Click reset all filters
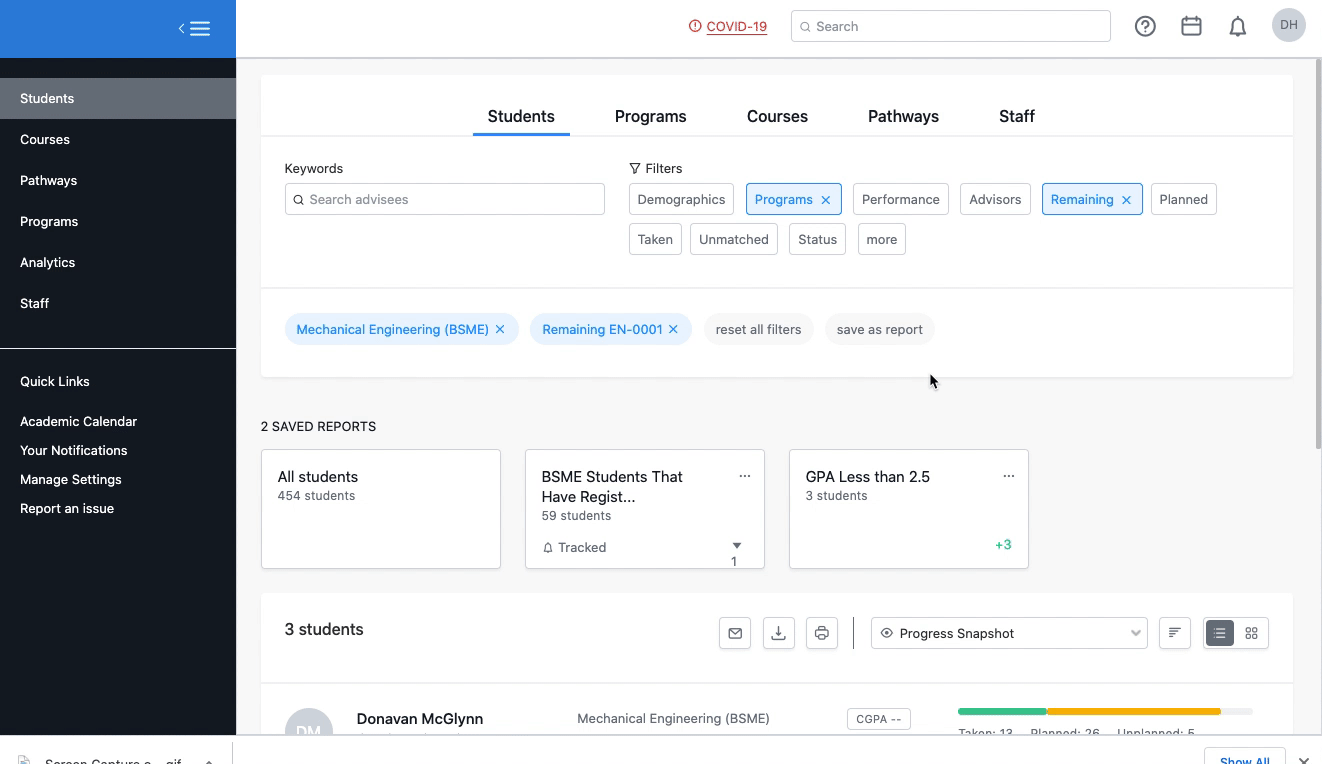This screenshot has height=764, width=1322. 758,329
